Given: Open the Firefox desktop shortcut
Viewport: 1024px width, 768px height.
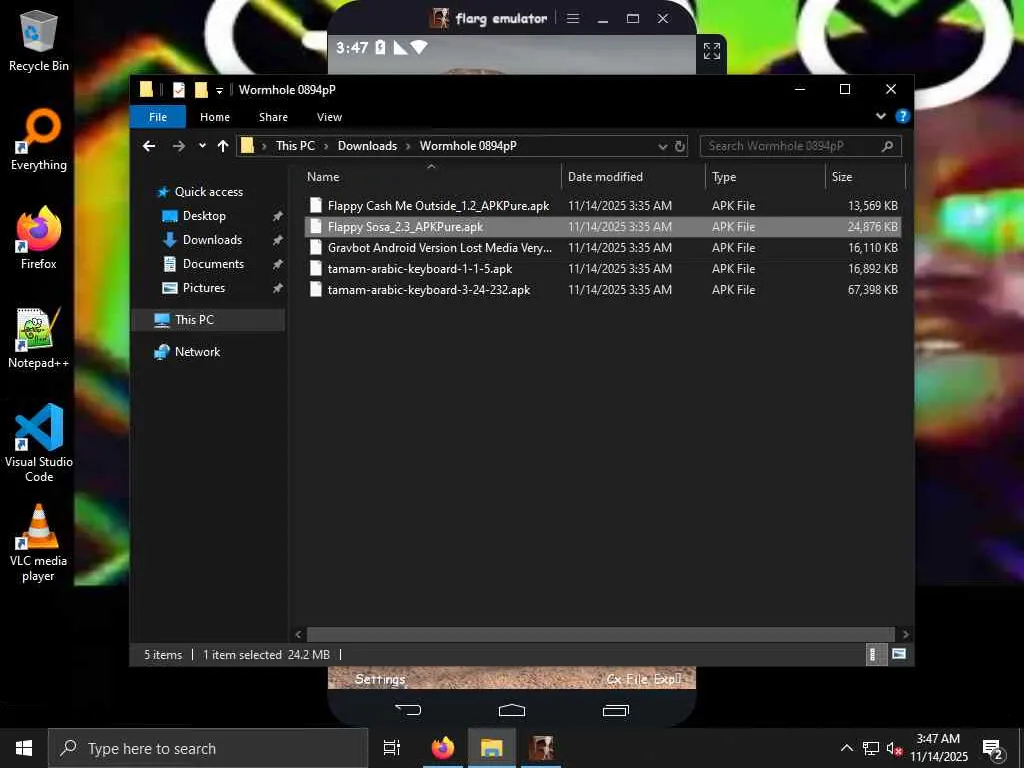Looking at the screenshot, I should click(39, 238).
